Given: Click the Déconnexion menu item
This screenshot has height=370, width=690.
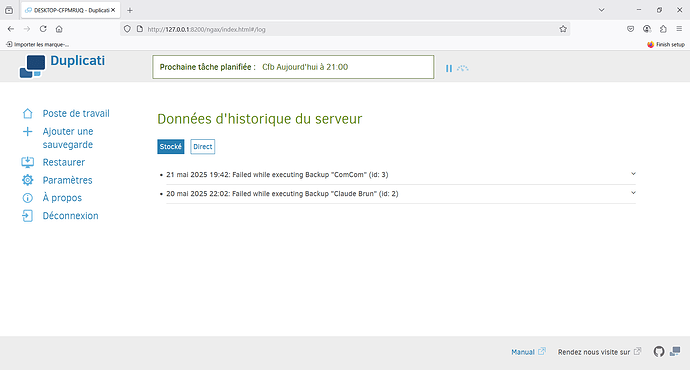Looking at the screenshot, I should (70, 216).
